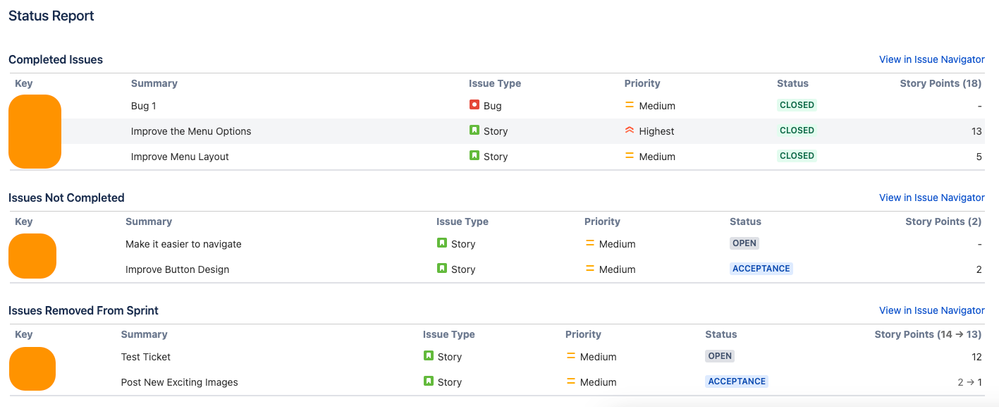
Task: Click the red Bug issue type icon
Action: point(475,105)
